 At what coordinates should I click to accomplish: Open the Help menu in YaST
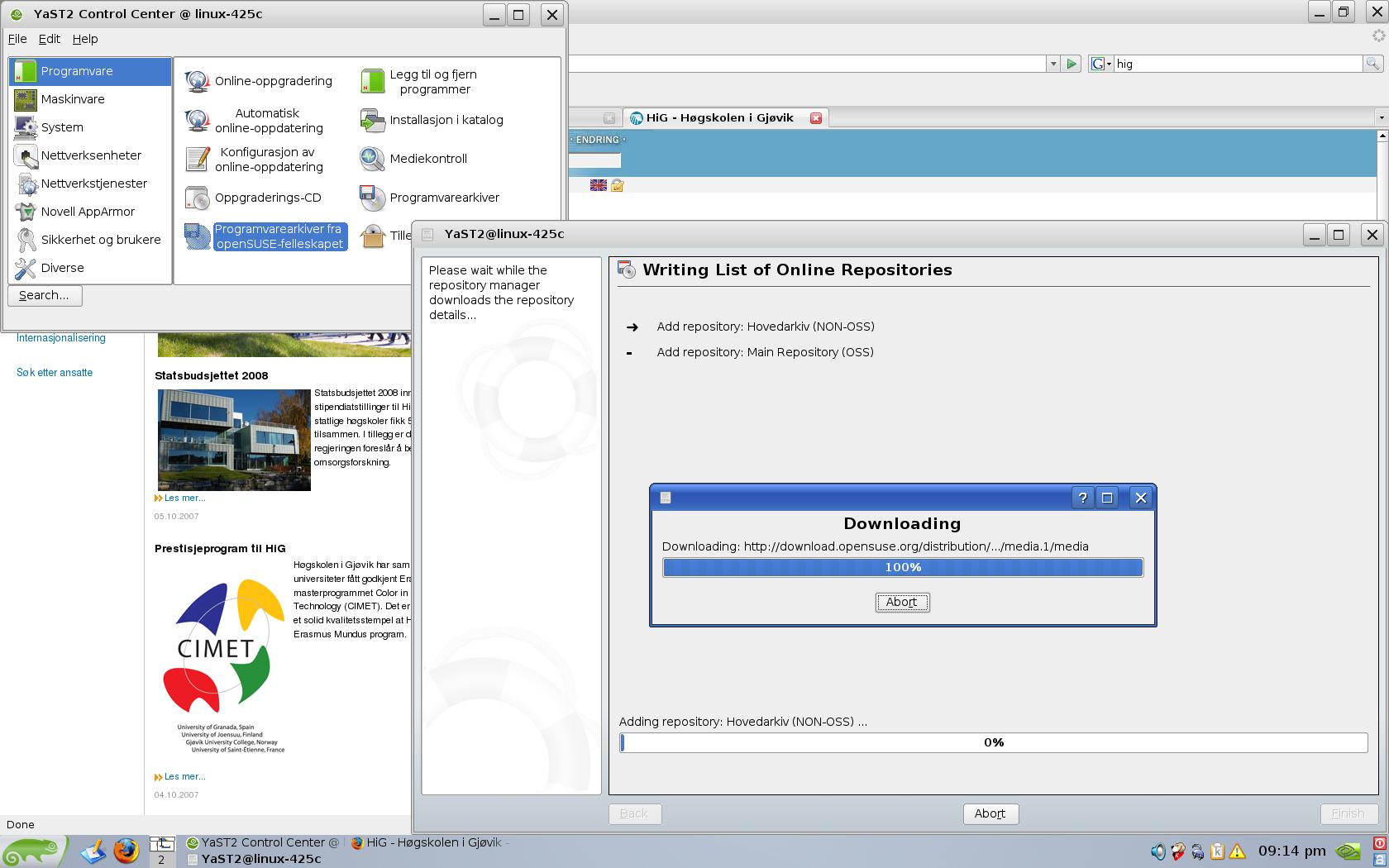(85, 39)
